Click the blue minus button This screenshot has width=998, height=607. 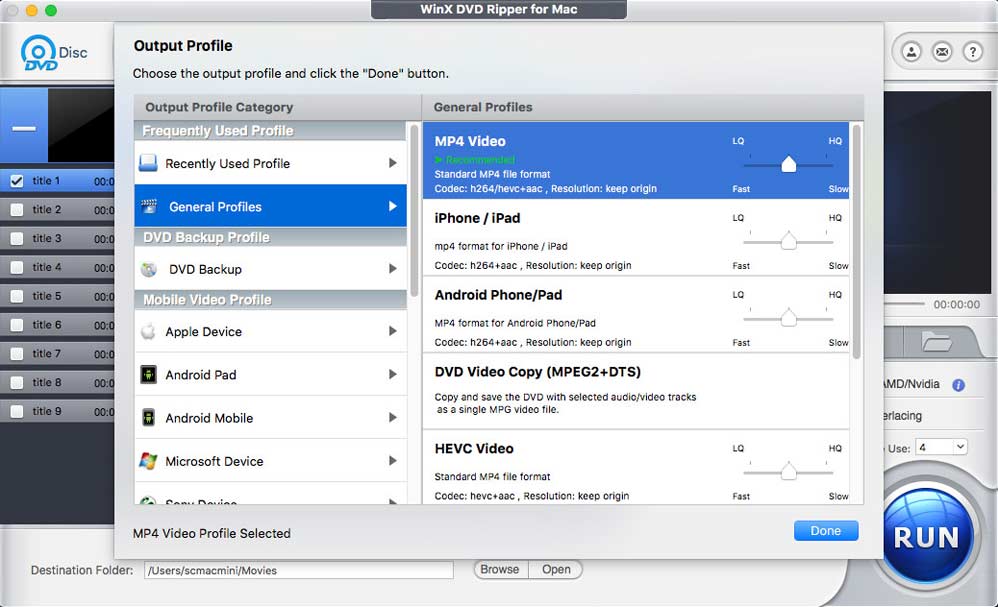point(24,128)
